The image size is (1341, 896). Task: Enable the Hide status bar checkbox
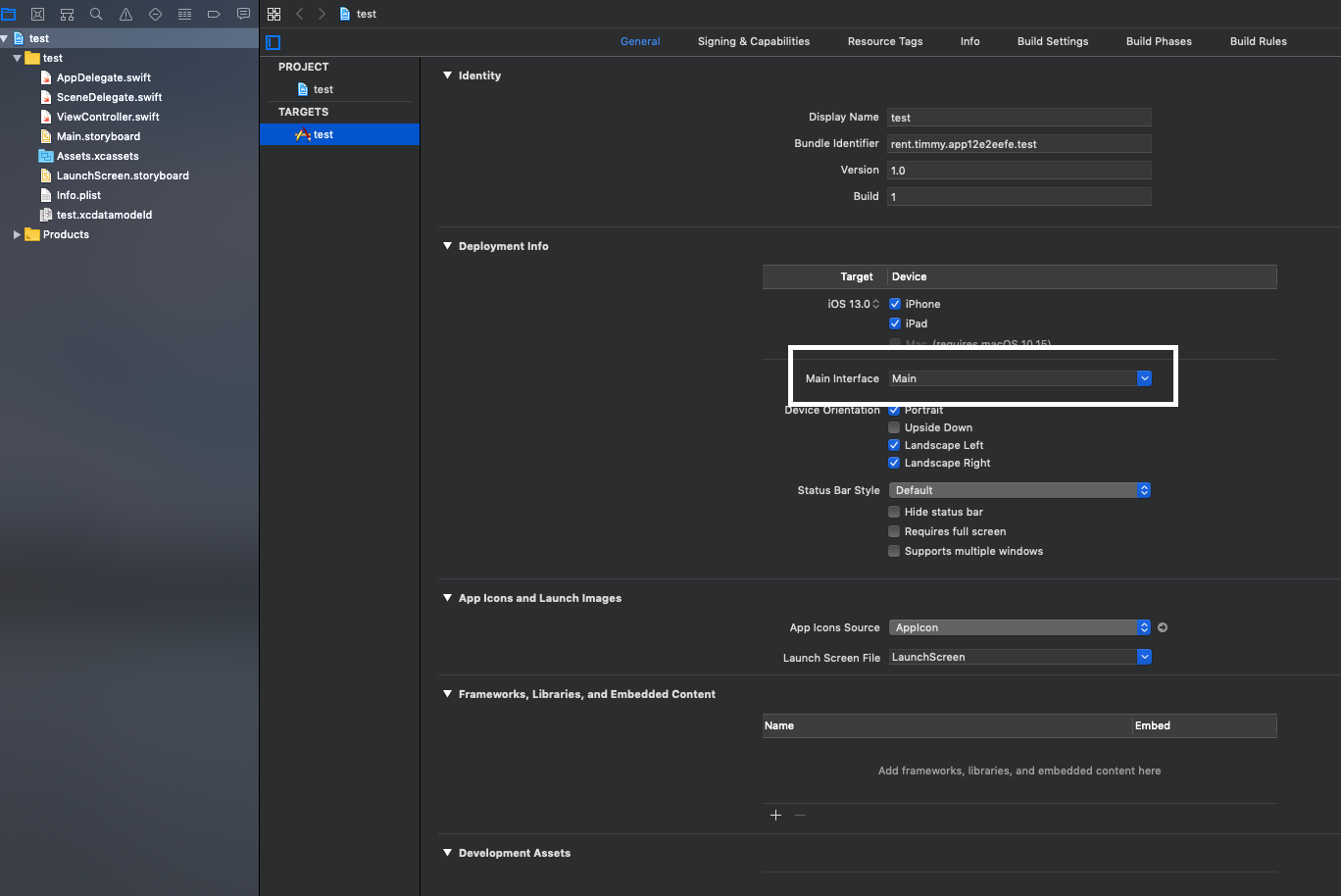(894, 512)
